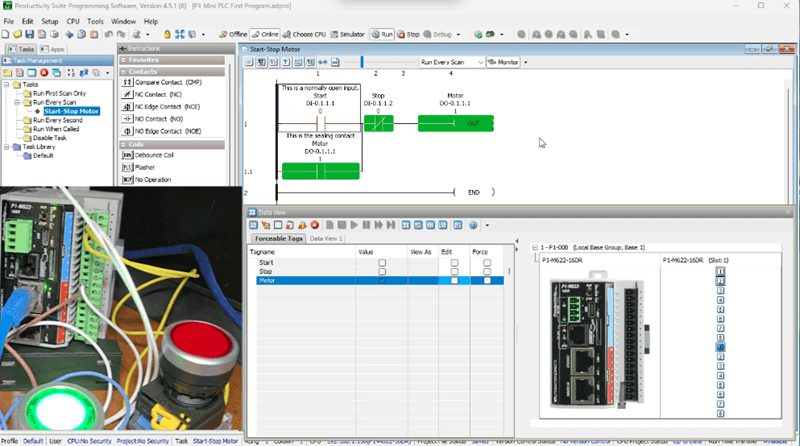The height and width of the screenshot is (446, 800).
Task: Click the New folder icon in Task Management
Action: coord(7,73)
